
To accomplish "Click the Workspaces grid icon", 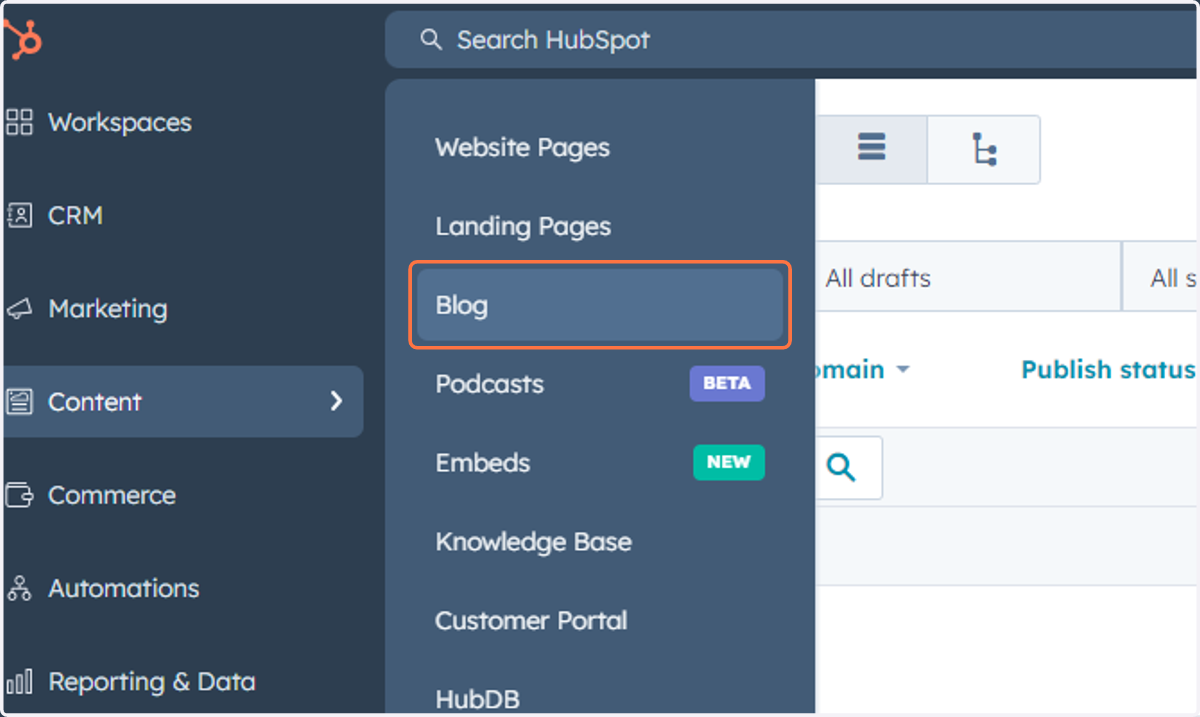I will pyautogui.click(x=19, y=122).
